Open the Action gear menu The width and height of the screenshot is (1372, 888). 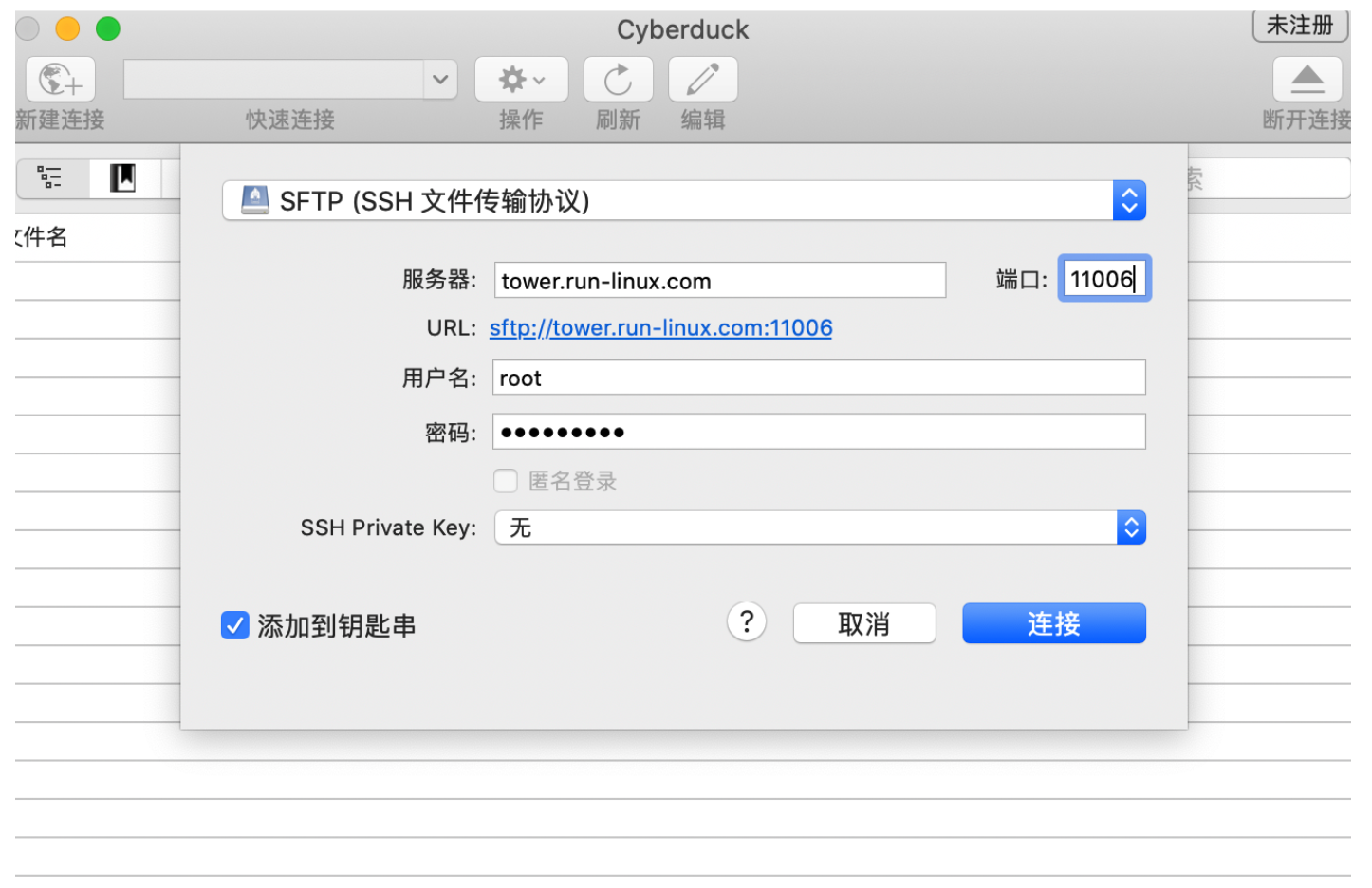tap(521, 80)
